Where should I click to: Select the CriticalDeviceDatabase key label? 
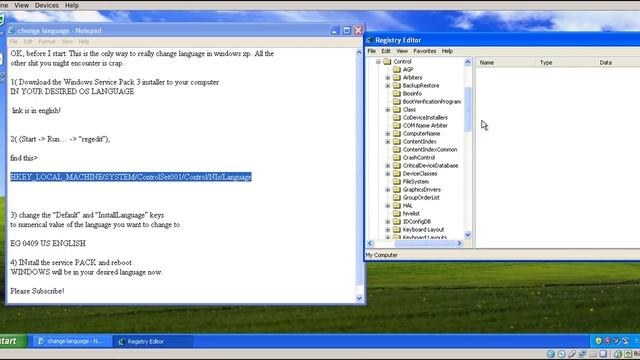430,166
